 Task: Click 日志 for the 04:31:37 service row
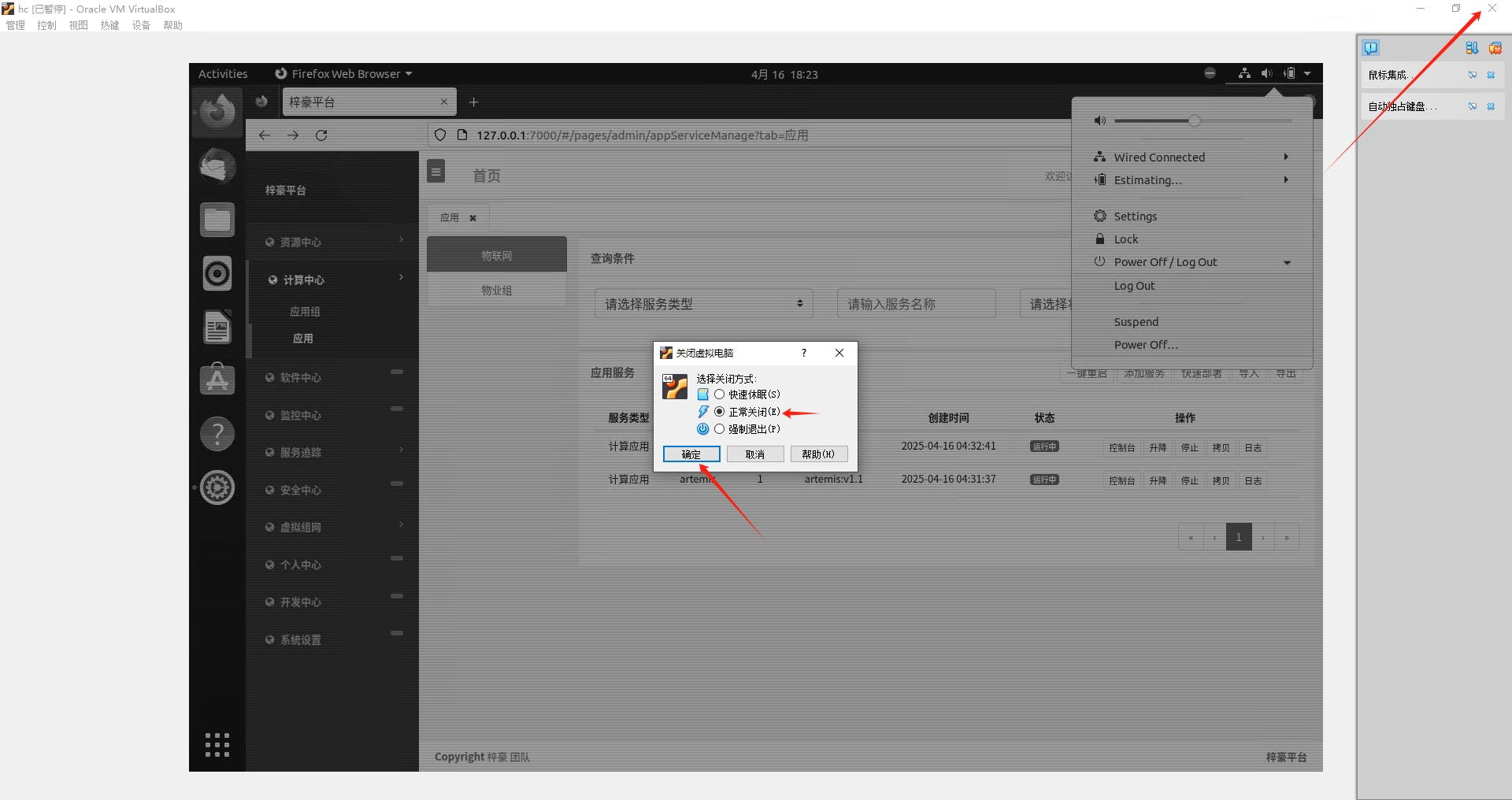[1253, 480]
